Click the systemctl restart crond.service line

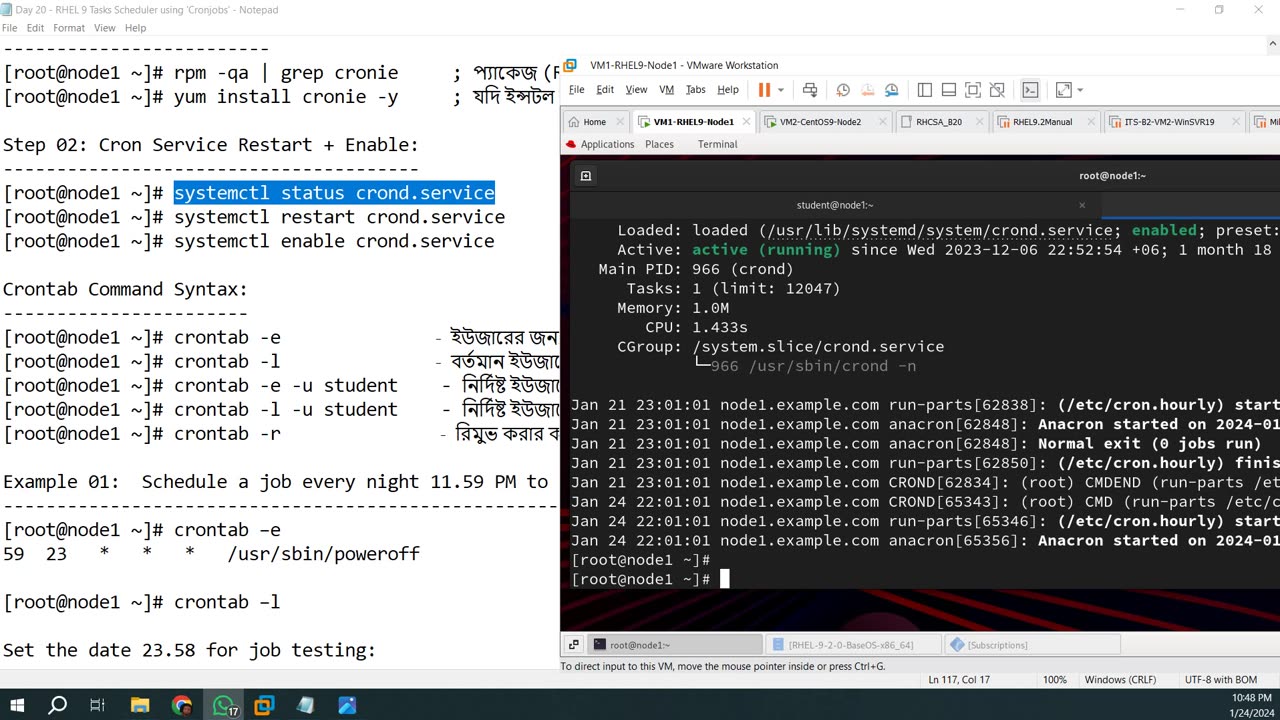click(339, 217)
